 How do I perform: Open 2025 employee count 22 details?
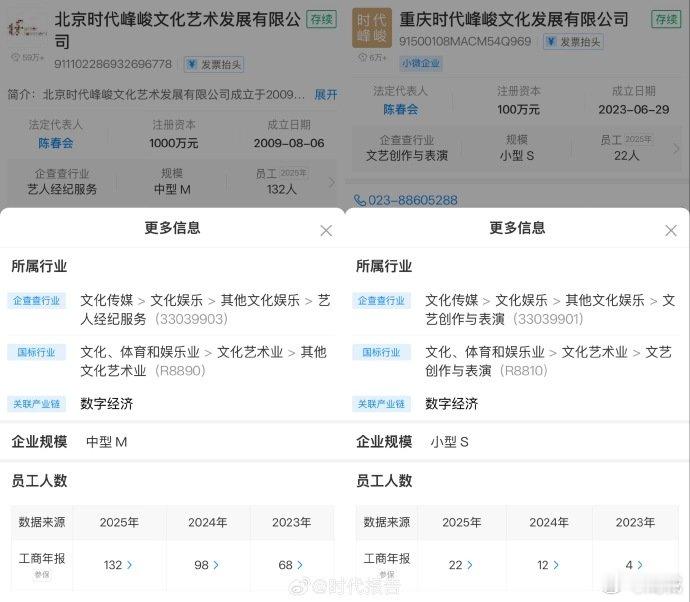pos(461,565)
